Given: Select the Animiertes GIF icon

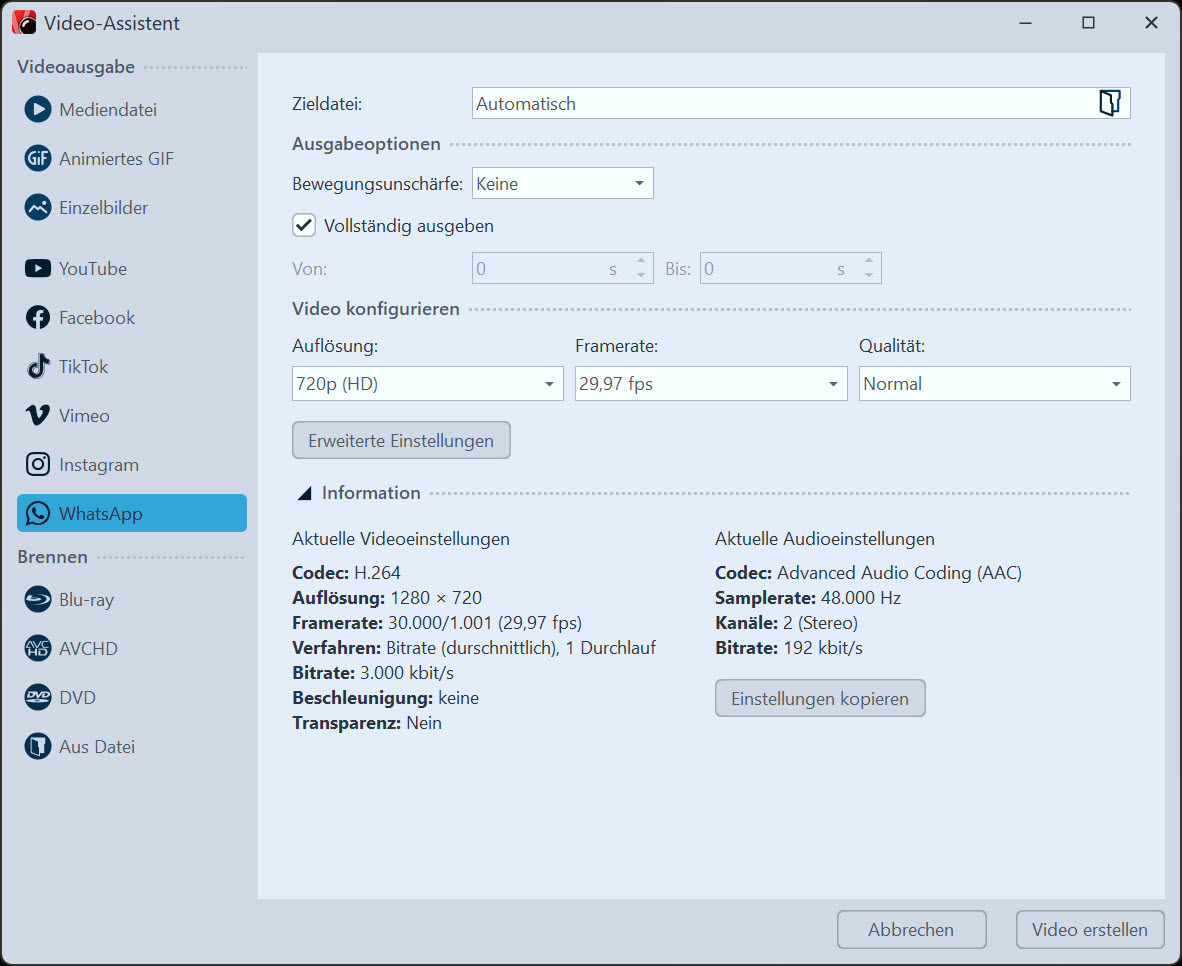Looking at the screenshot, I should [38, 159].
